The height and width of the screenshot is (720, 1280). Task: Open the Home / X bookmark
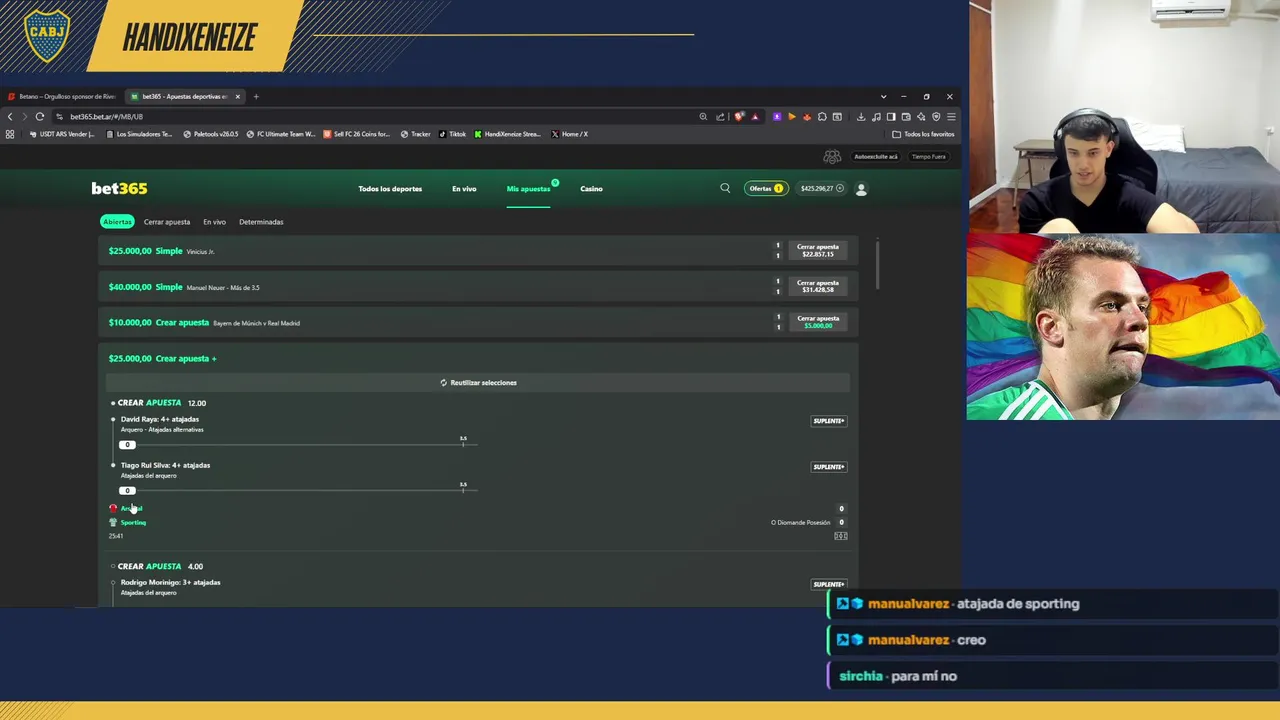pyautogui.click(x=569, y=134)
